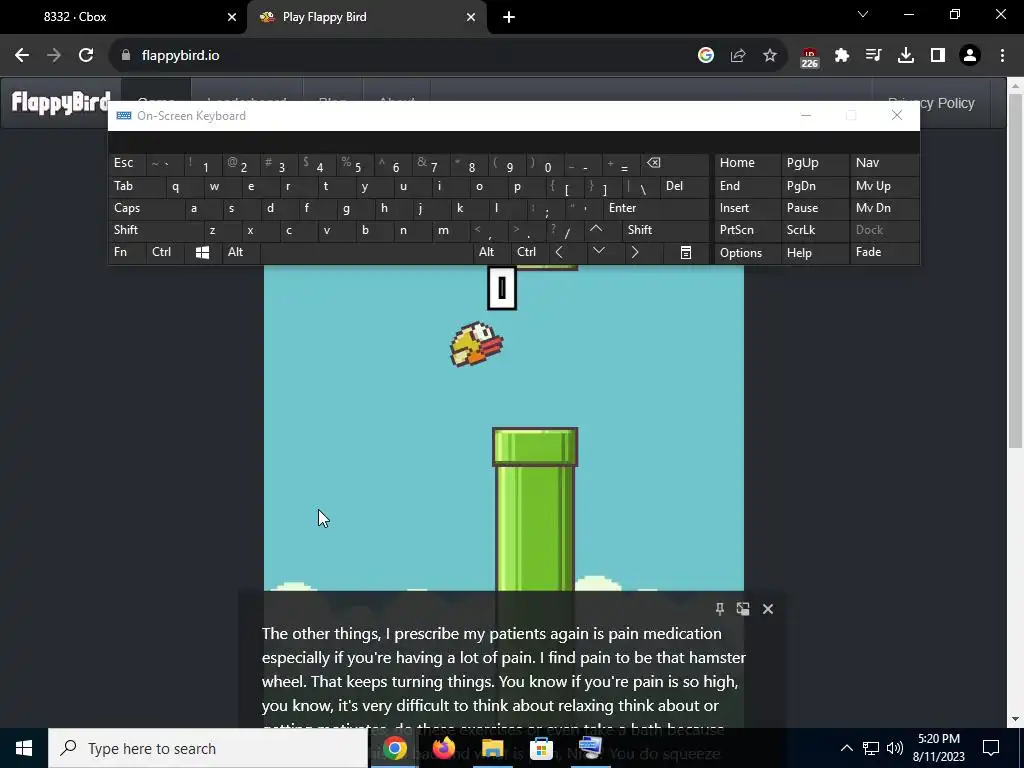The height and width of the screenshot is (768, 1024).
Task: Tap the PrtScn key on On-Screen Keyboard
Action: coord(747,230)
